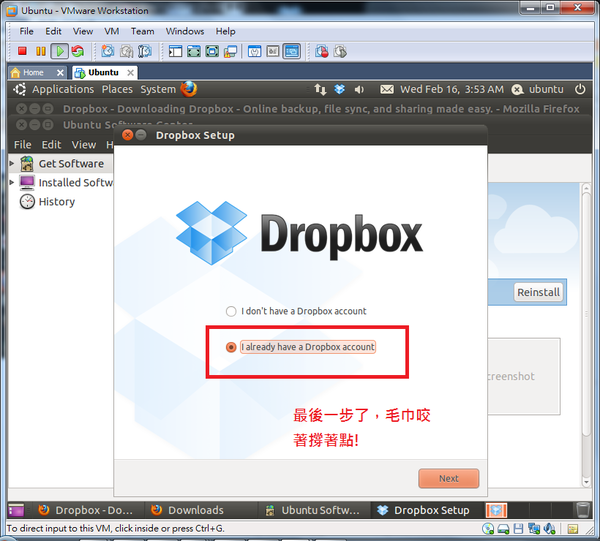
Task: Click the Summary view toolbar icon
Action: (x=254, y=51)
